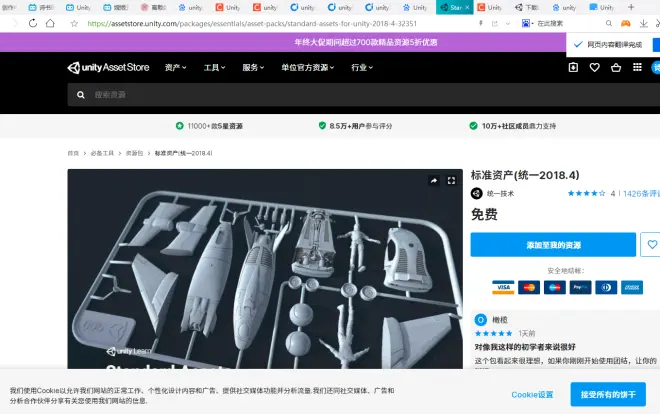
Task: Click the 11000+ five-star assets badge
Action: click(209, 126)
